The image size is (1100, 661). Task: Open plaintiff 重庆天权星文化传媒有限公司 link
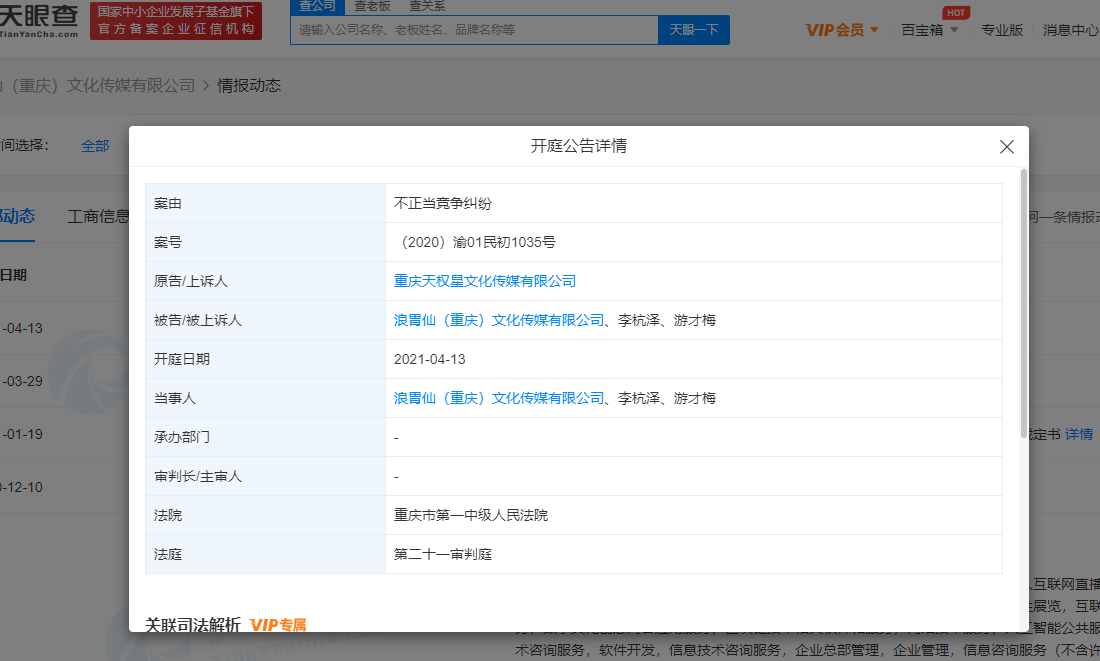coord(485,281)
